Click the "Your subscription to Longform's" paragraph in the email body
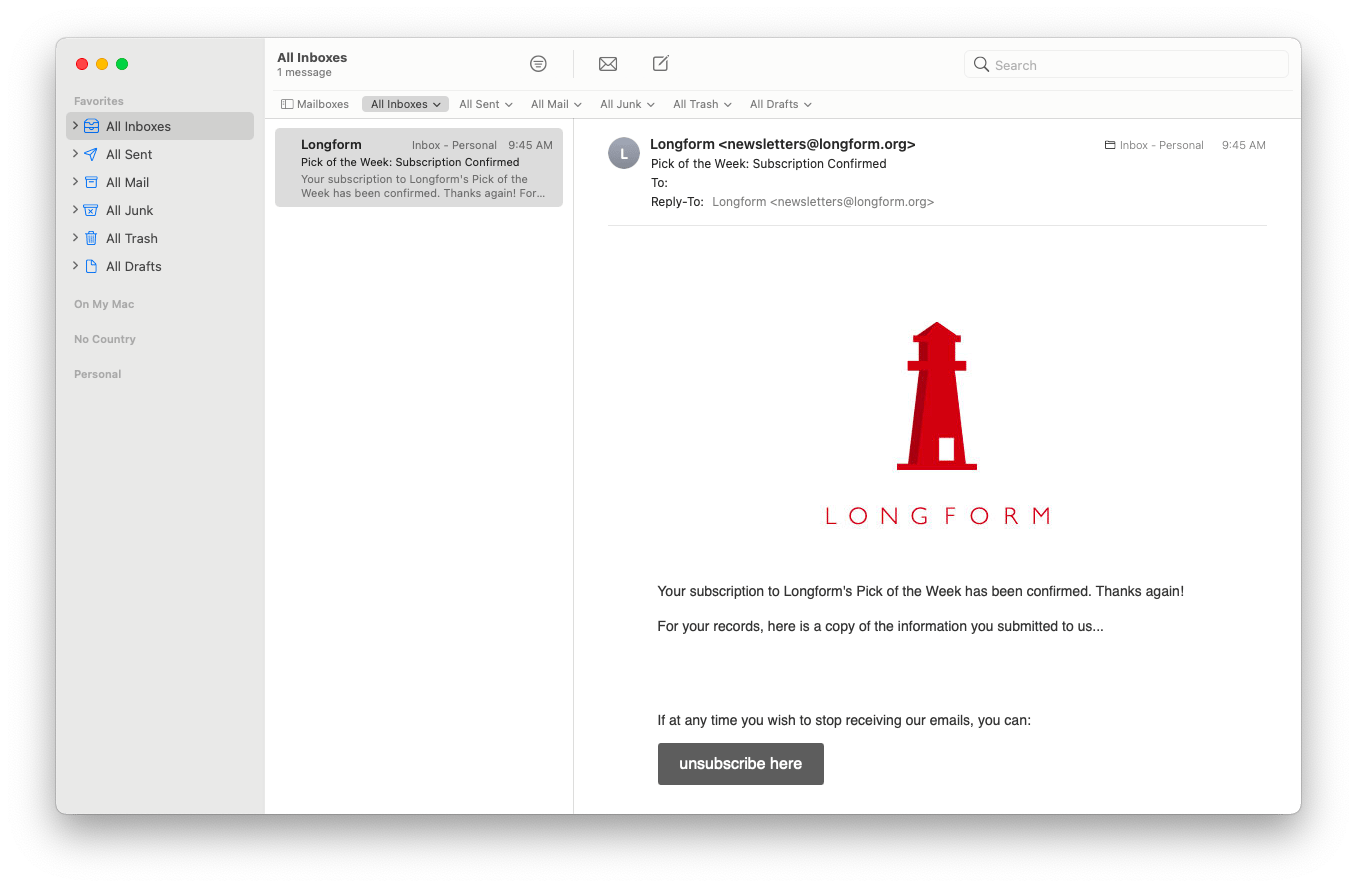The image size is (1357, 888). pos(920,591)
